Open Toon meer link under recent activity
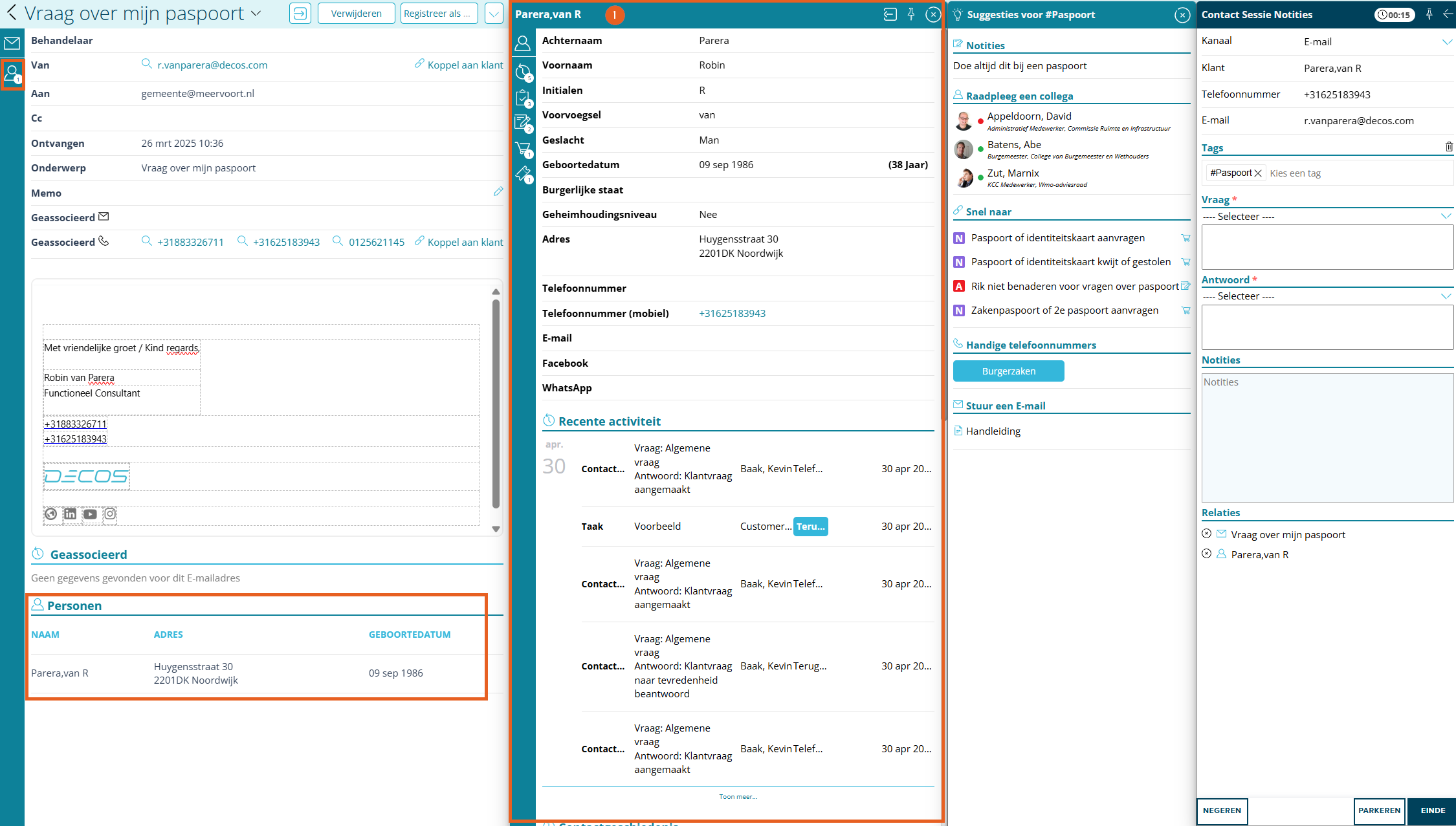1456x826 pixels. [x=738, y=796]
